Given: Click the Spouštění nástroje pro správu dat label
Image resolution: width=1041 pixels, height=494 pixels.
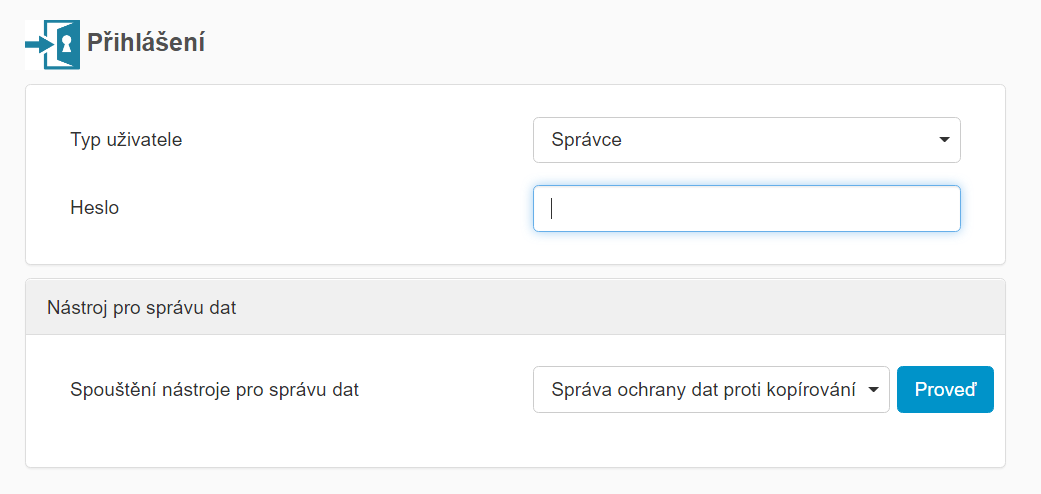Looking at the screenshot, I should [214, 390].
